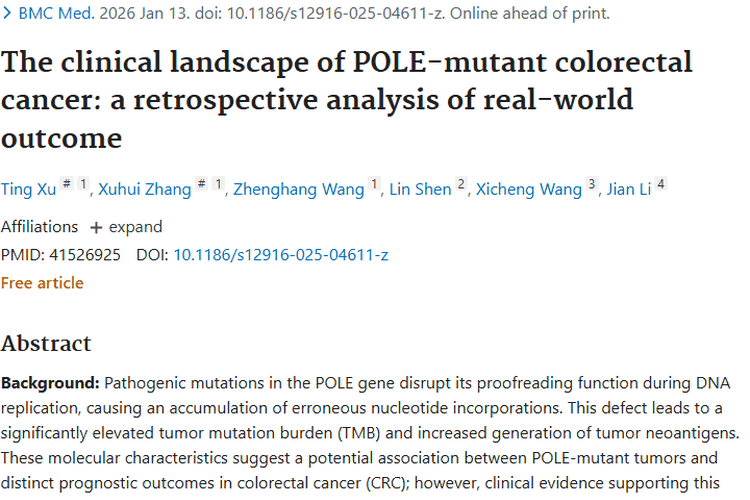Click the Abstract section heading
The height and width of the screenshot is (500, 750).
(46, 344)
